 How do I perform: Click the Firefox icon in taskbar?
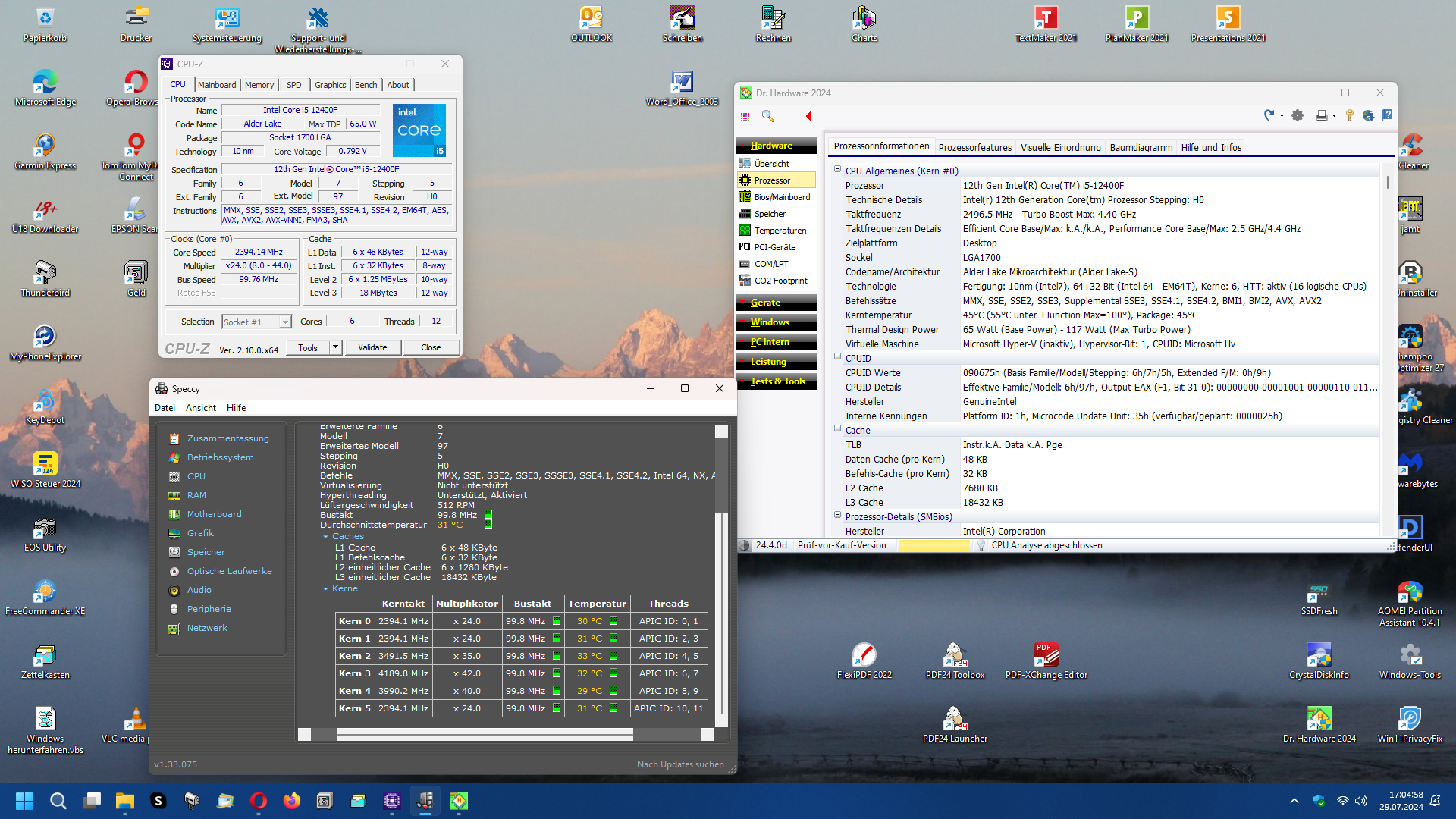pos(292,801)
